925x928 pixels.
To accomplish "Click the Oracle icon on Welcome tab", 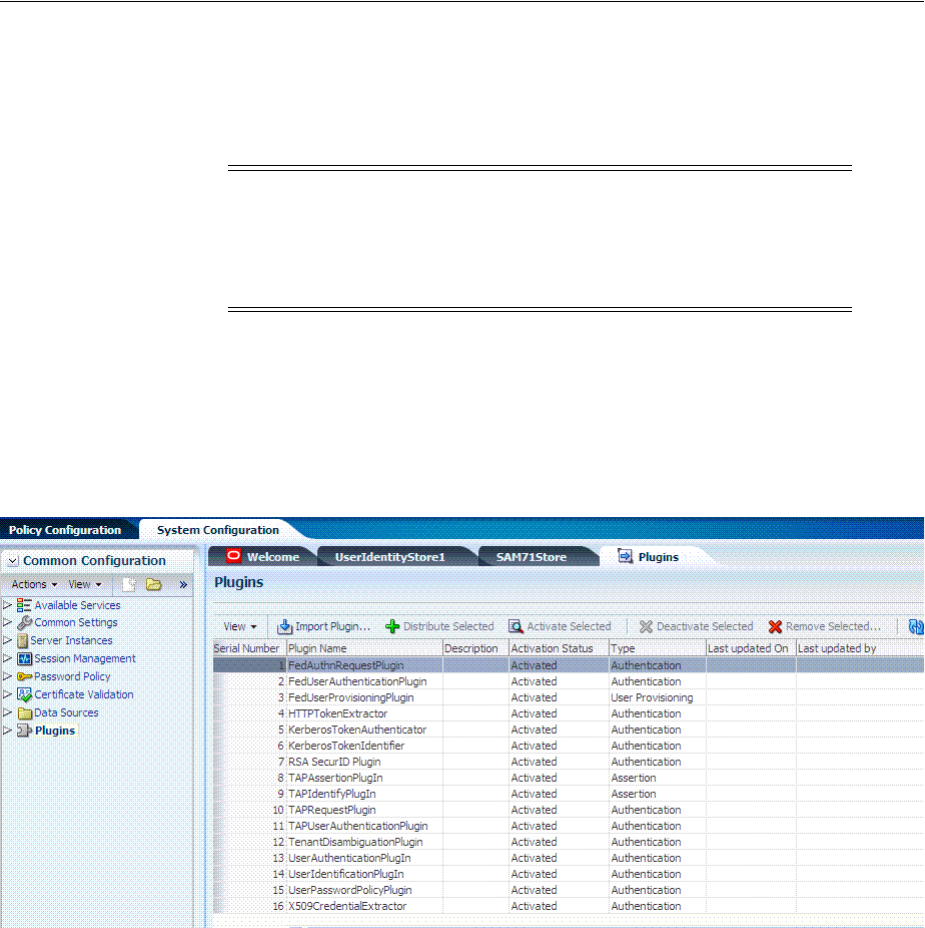I will point(234,556).
